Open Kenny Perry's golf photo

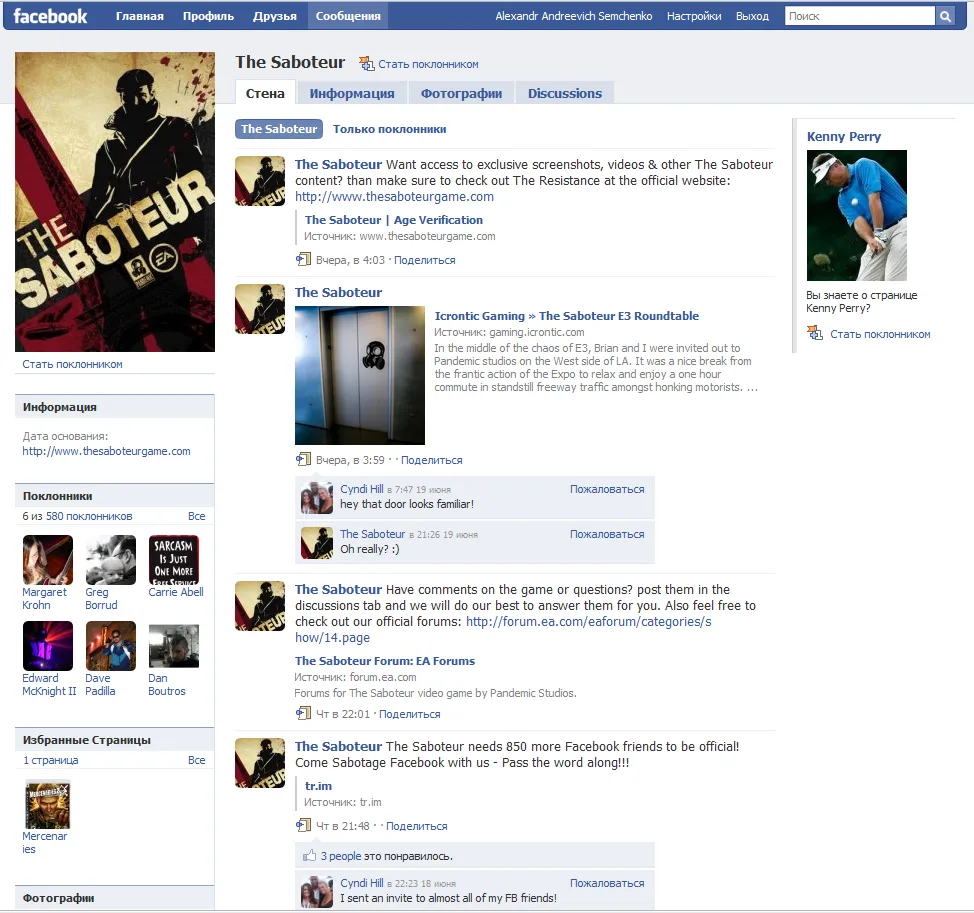click(857, 215)
